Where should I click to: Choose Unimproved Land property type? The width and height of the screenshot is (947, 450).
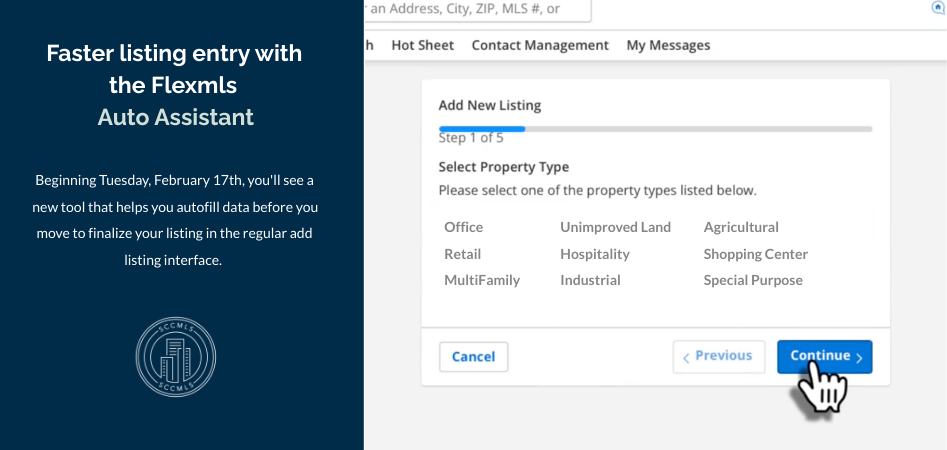coord(615,227)
